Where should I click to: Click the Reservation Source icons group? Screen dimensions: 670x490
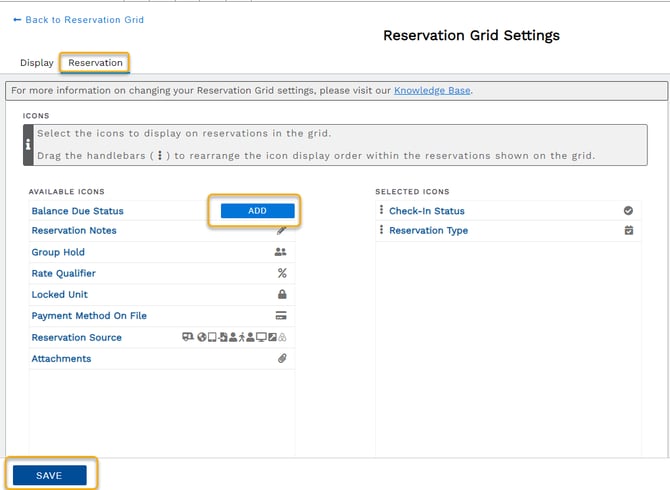click(234, 338)
